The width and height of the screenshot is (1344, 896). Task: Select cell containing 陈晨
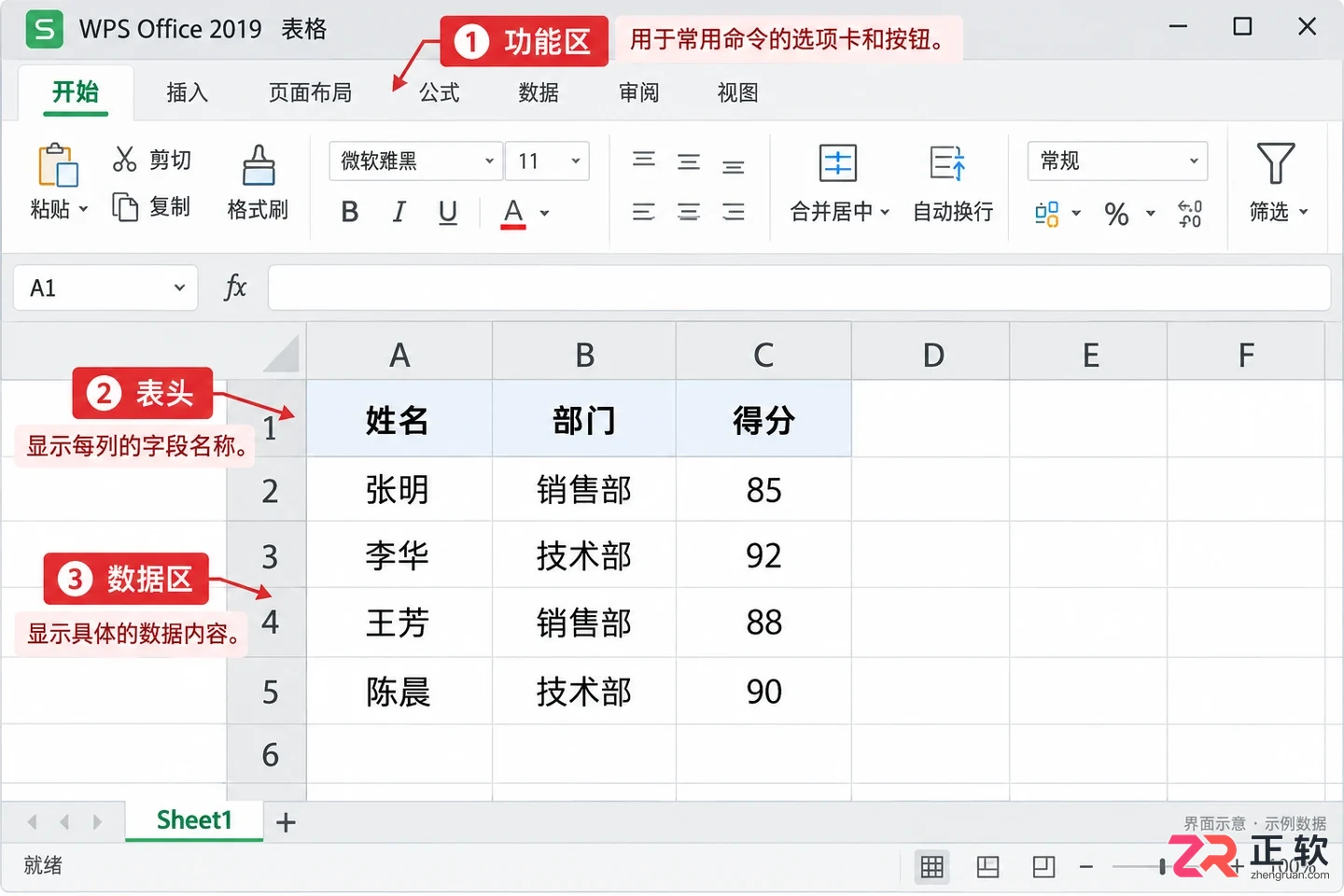coord(399,692)
